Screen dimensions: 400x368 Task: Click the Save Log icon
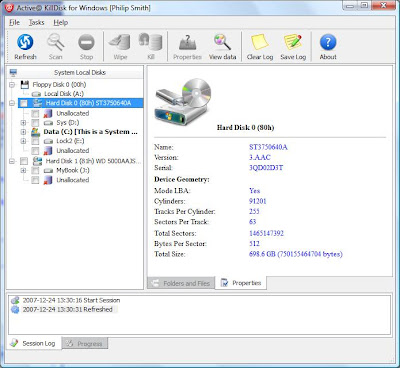point(293,42)
